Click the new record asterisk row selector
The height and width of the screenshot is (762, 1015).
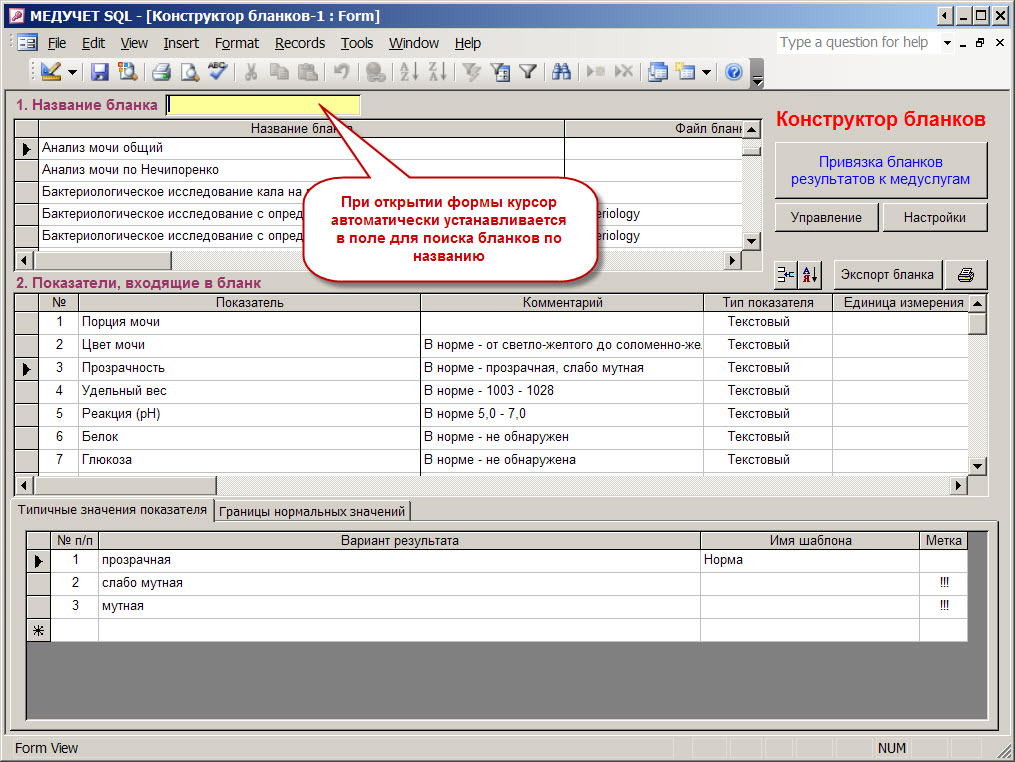pos(38,630)
